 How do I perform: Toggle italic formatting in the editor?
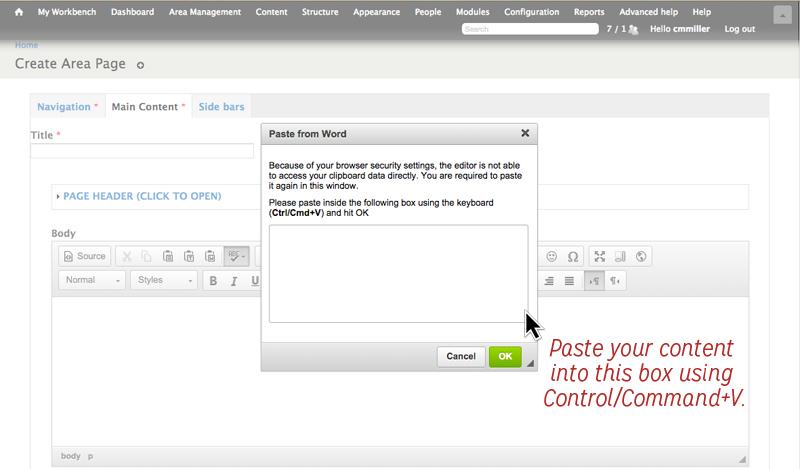(234, 281)
